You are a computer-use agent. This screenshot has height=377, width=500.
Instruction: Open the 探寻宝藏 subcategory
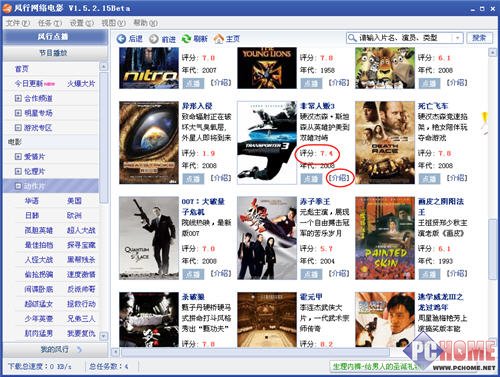coord(81,245)
